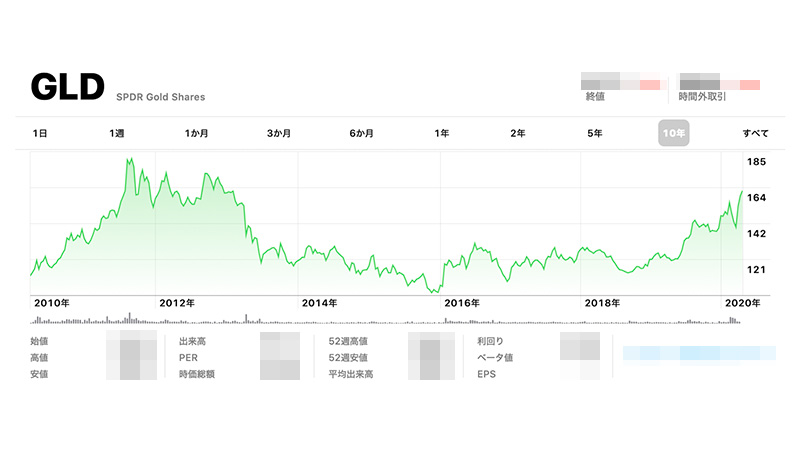This screenshot has width=800, height=450.
Task: Select the 1日 time range tab
Action: pyautogui.click(x=40, y=133)
